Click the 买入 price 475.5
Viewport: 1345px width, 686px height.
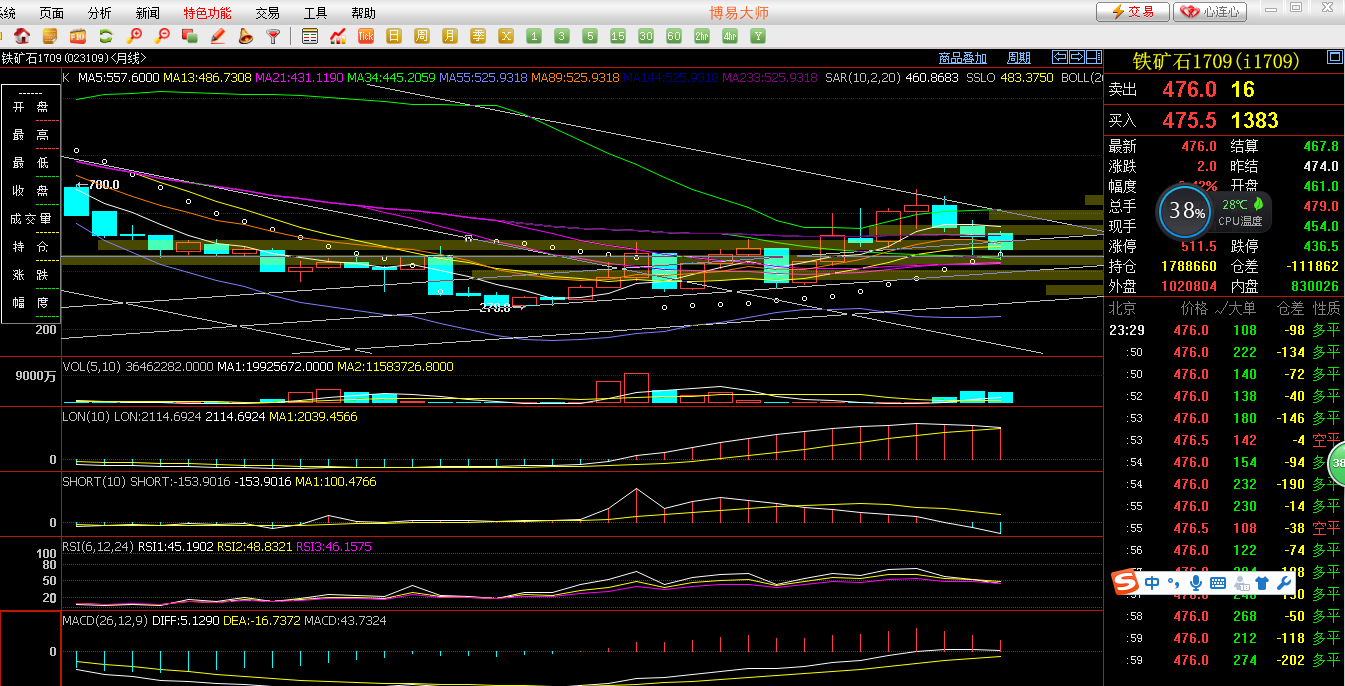[x=1189, y=120]
